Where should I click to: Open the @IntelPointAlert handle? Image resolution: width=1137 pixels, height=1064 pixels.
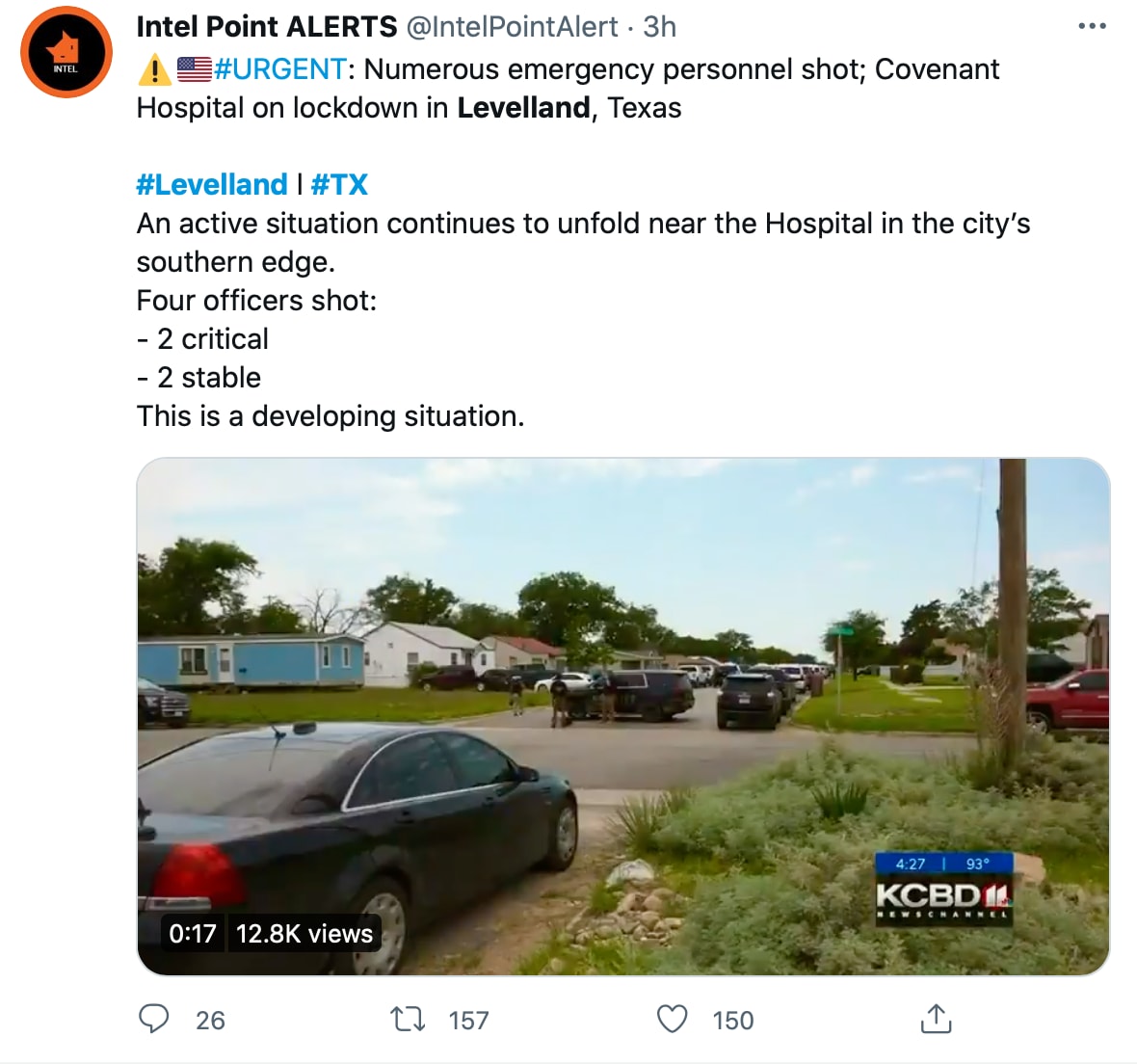tap(512, 27)
